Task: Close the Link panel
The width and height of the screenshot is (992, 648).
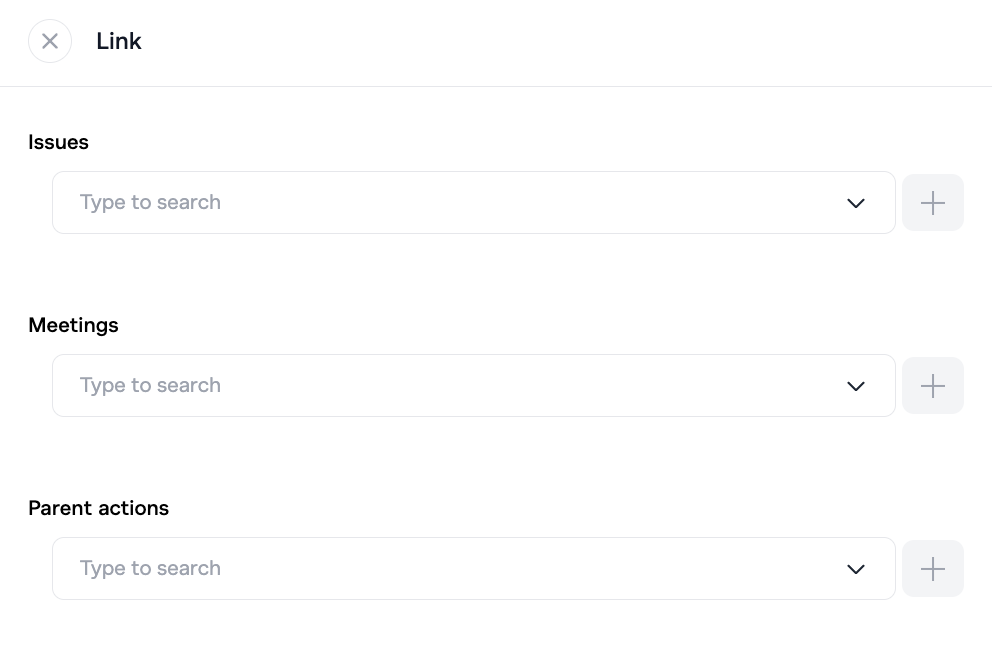Action: pos(50,41)
